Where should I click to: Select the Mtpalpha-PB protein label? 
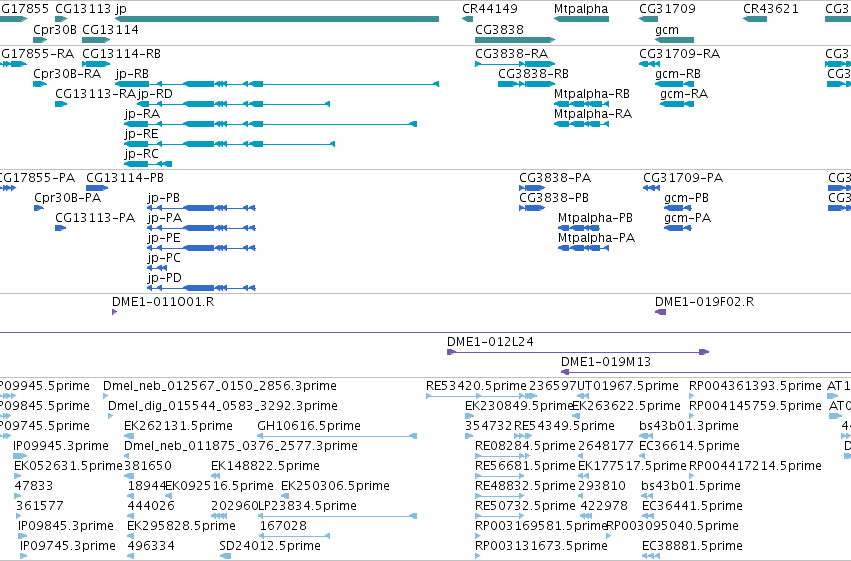595,219
